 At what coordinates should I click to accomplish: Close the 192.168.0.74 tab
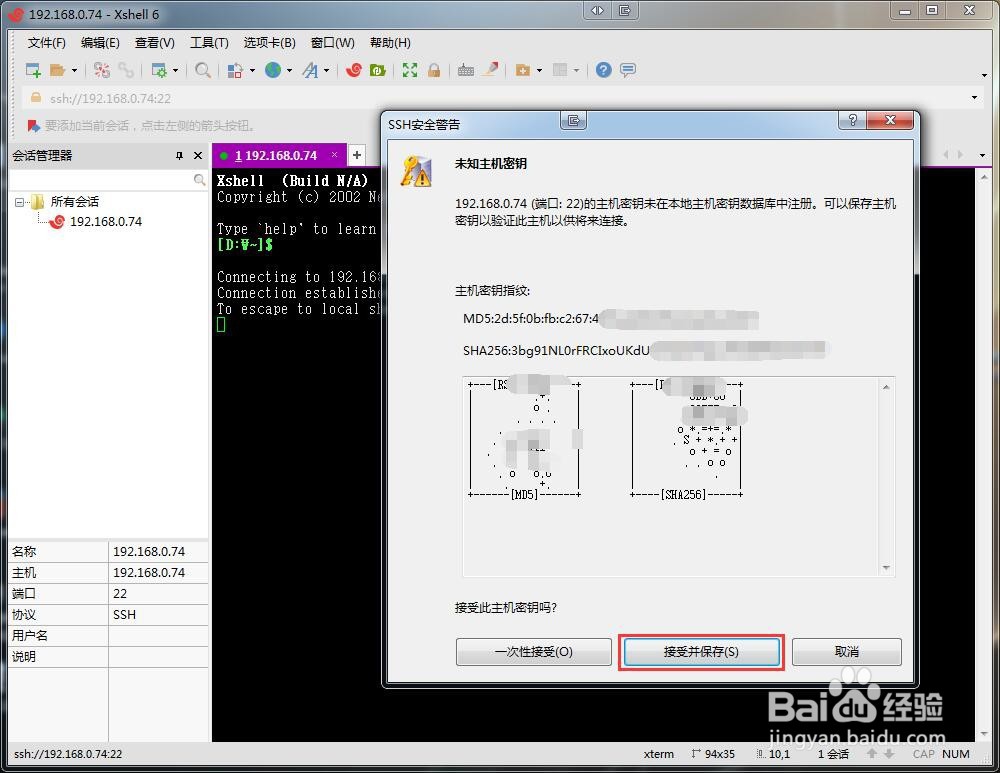(x=334, y=155)
